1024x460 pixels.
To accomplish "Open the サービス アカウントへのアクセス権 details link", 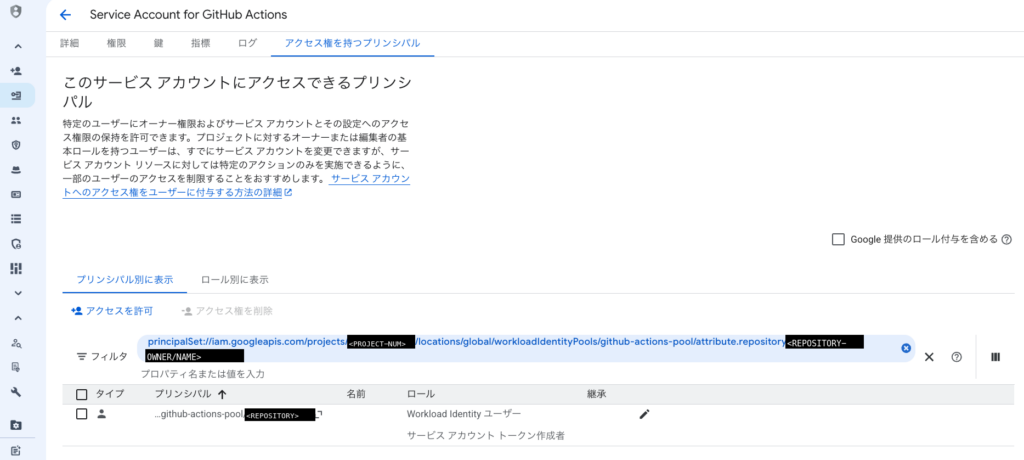I will (236, 186).
